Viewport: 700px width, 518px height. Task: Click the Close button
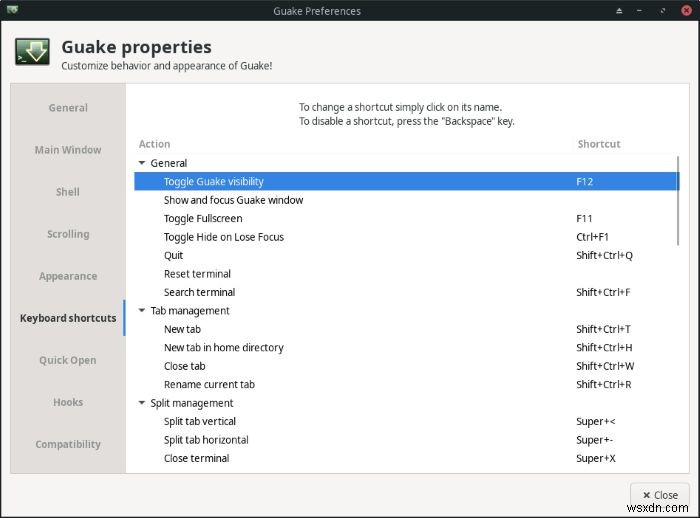click(660, 495)
